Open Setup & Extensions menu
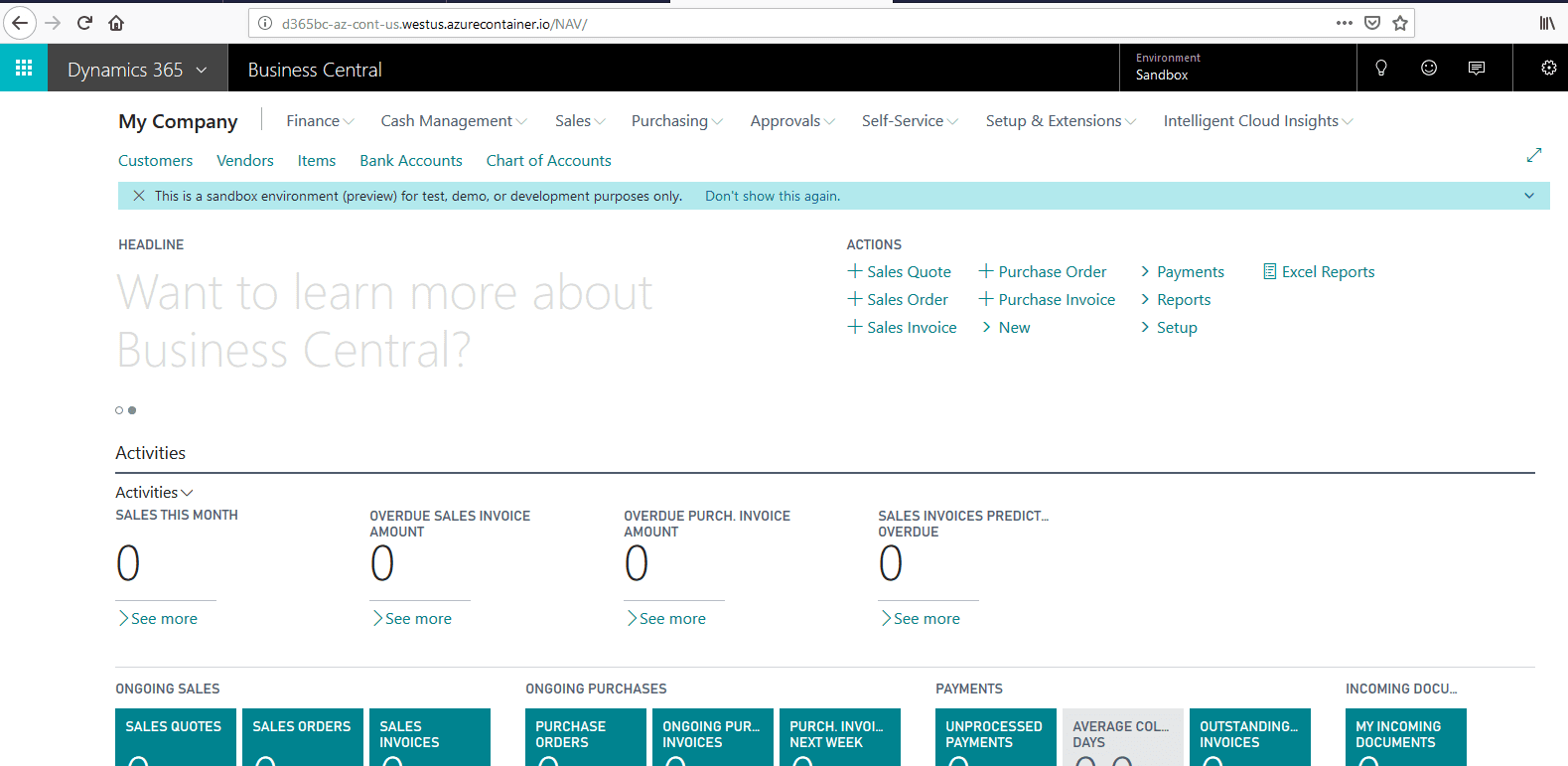The height and width of the screenshot is (766, 1568). [1061, 121]
